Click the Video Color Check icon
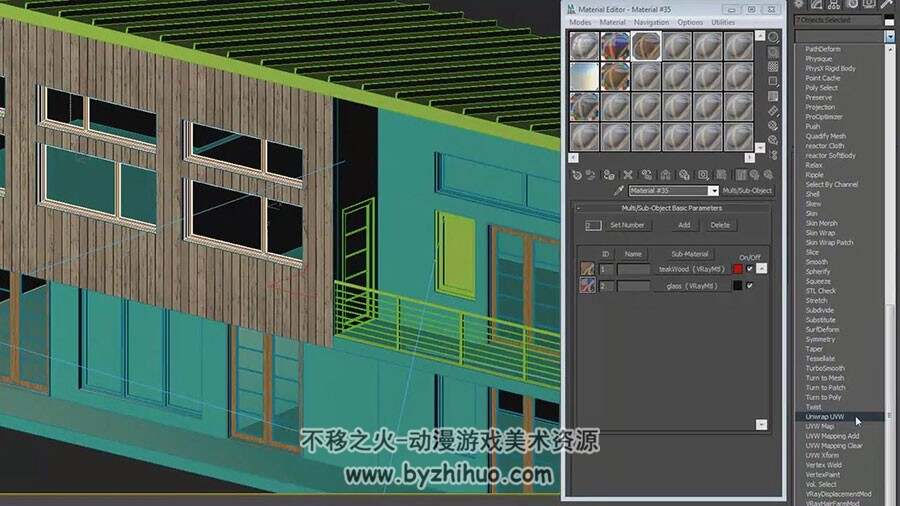 click(x=773, y=96)
